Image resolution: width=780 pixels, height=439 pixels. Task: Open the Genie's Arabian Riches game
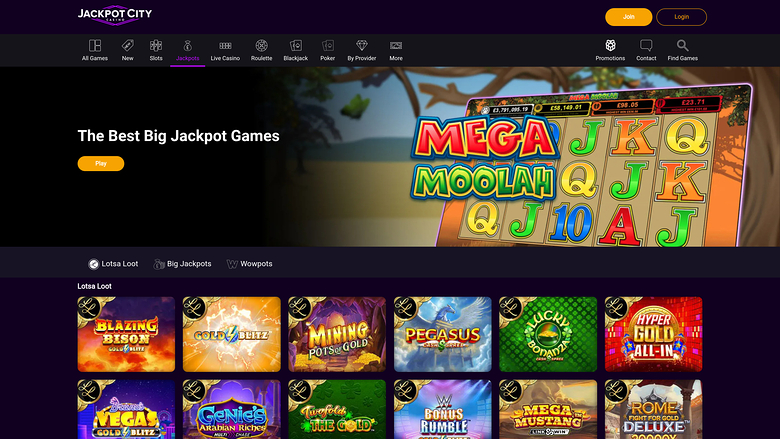[x=232, y=410]
